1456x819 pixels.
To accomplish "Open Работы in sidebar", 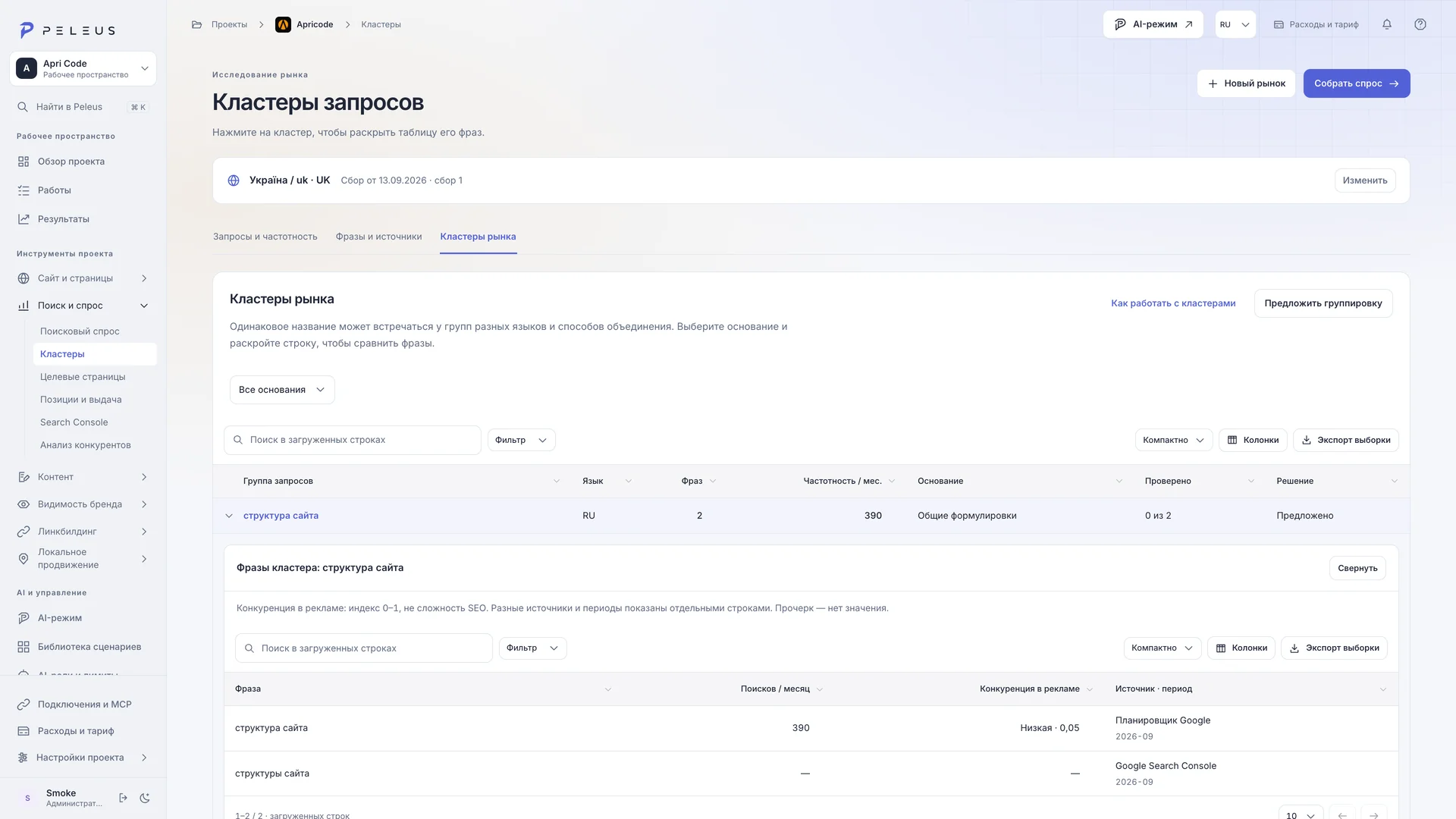I will [x=83, y=190].
